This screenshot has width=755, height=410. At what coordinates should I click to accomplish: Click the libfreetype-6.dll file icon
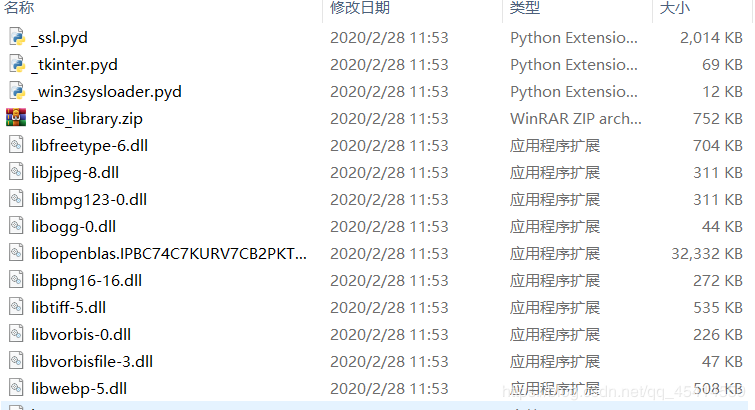point(16,146)
